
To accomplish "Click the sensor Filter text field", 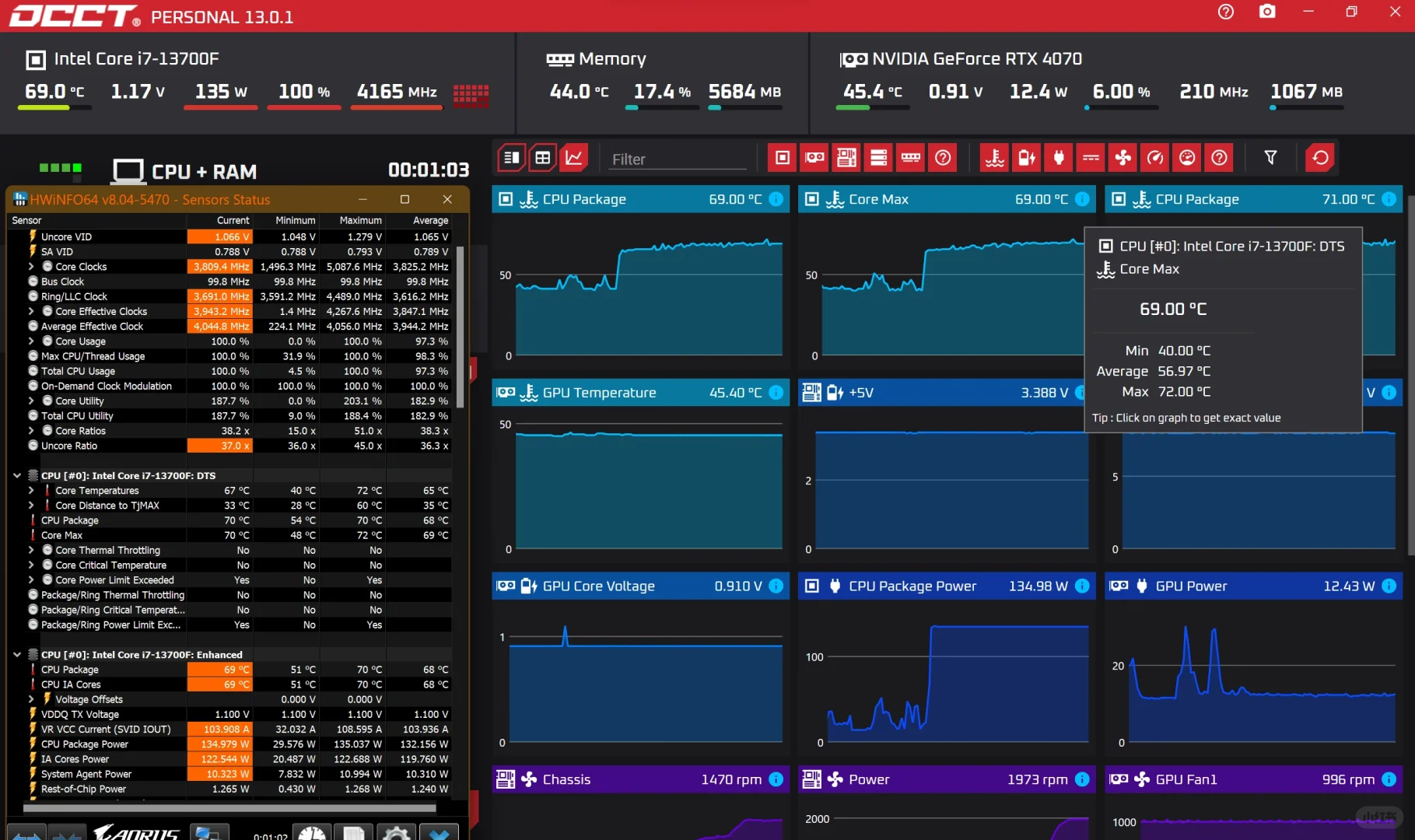I will coord(677,159).
